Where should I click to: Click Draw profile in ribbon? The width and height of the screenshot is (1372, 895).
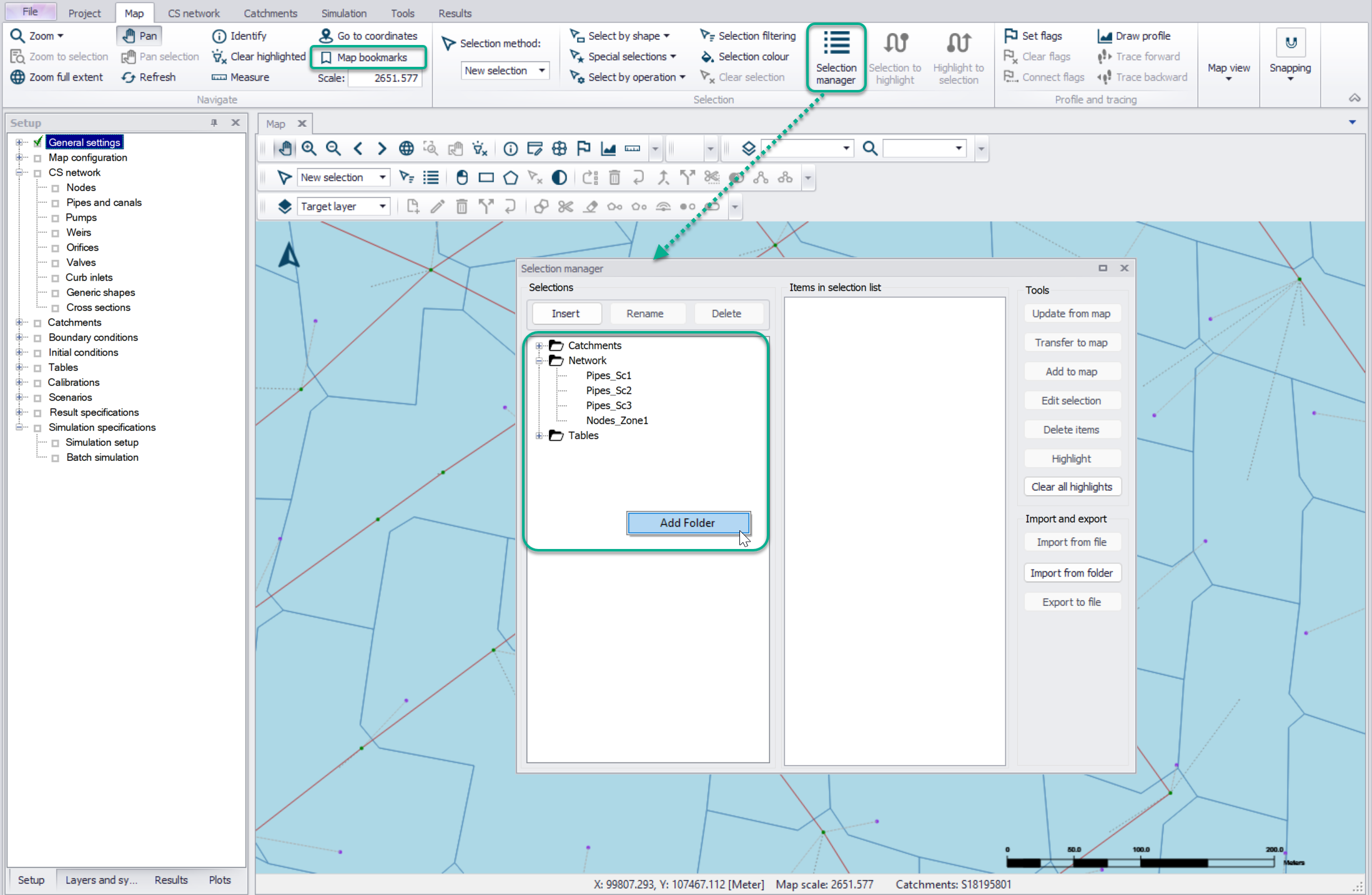point(1134,36)
